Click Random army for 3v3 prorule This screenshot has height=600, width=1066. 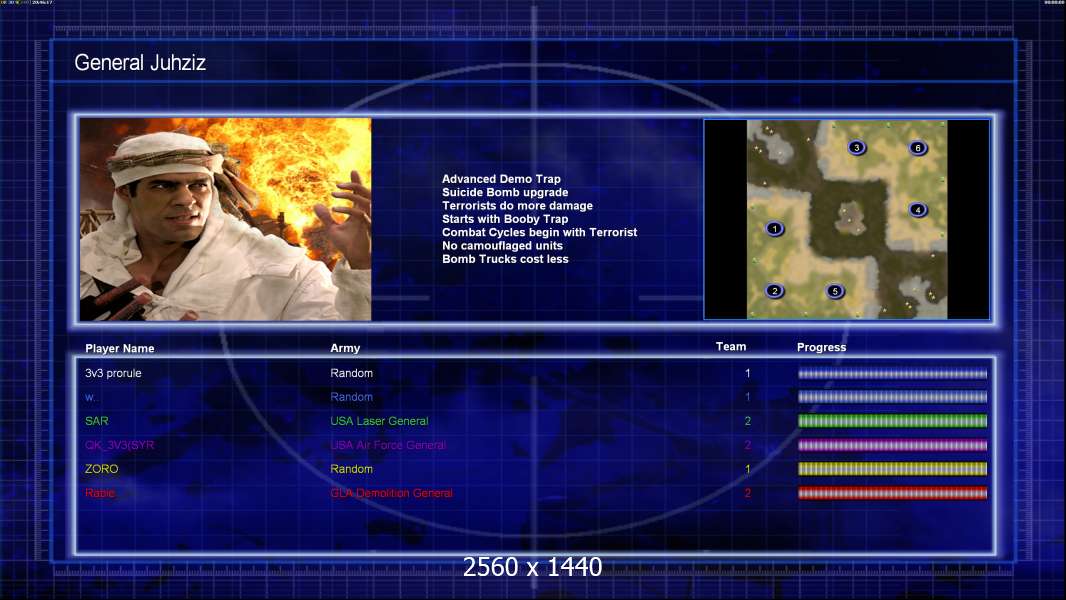(x=351, y=373)
